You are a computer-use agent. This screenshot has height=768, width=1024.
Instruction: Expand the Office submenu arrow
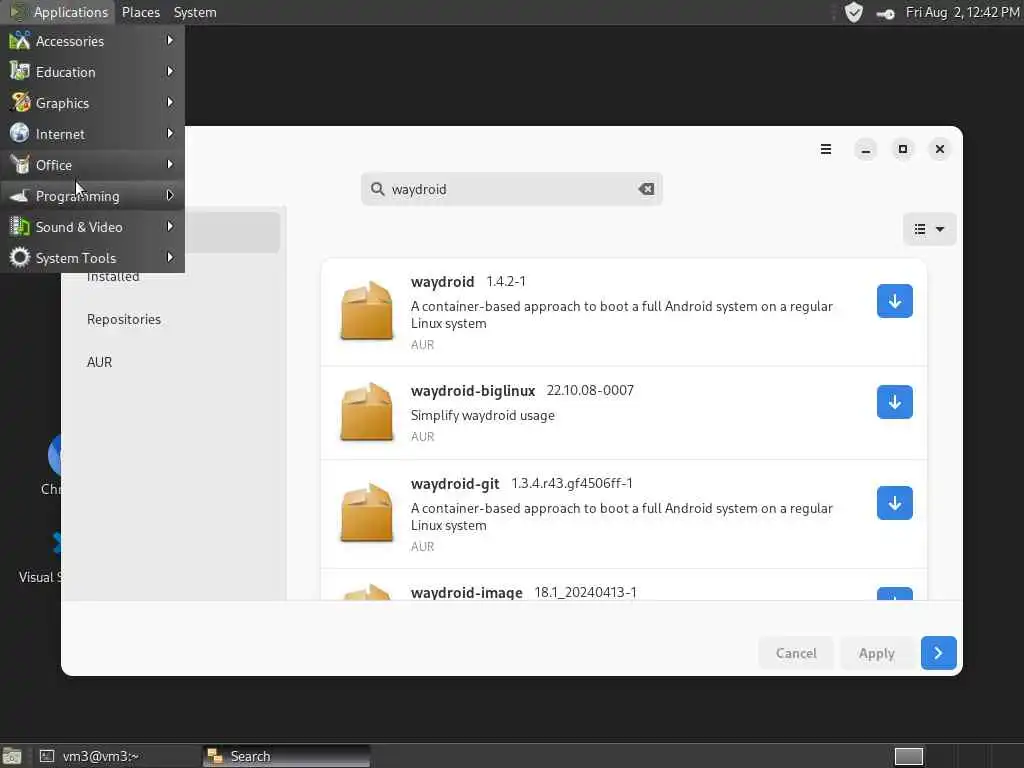pos(170,165)
